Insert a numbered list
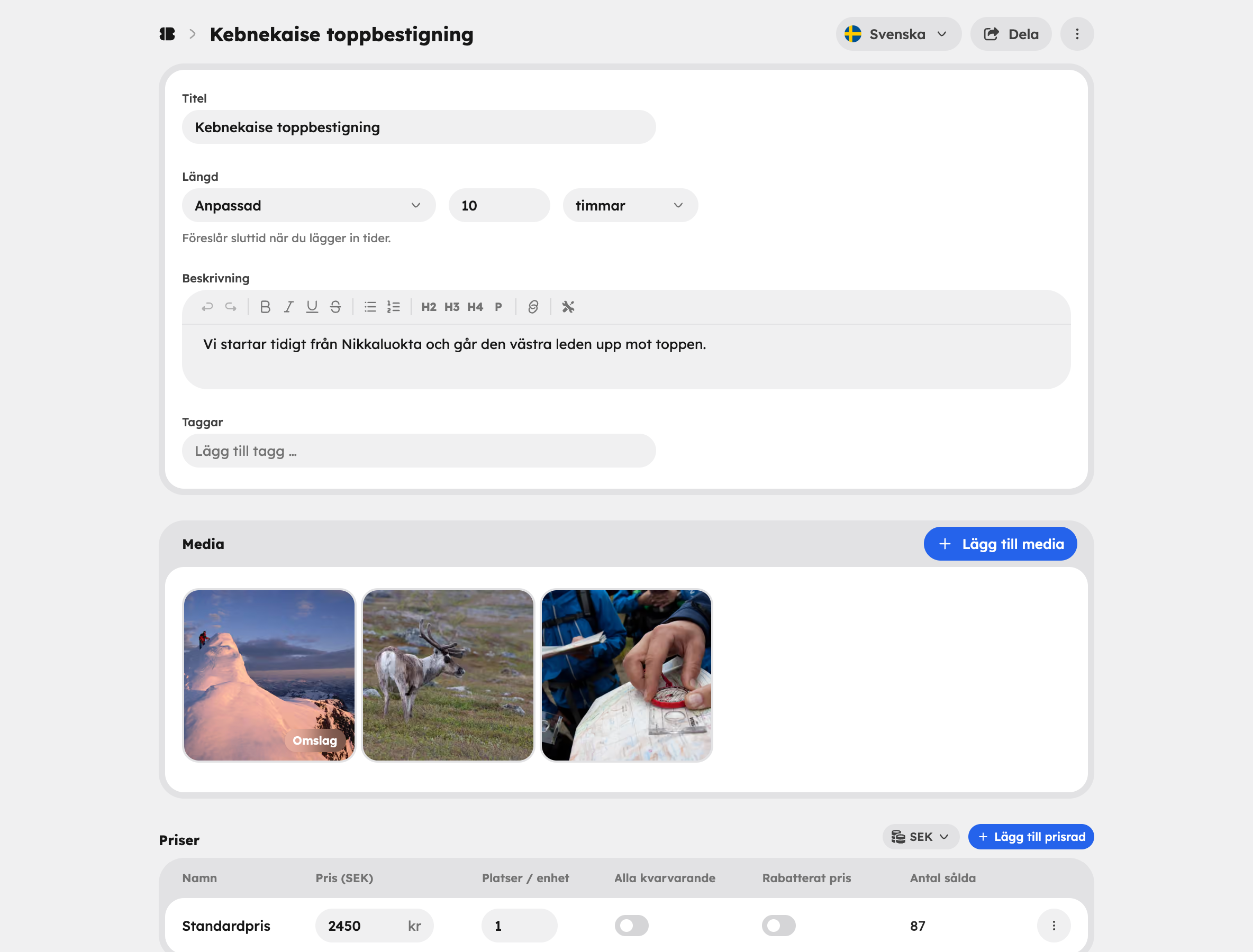 (394, 307)
